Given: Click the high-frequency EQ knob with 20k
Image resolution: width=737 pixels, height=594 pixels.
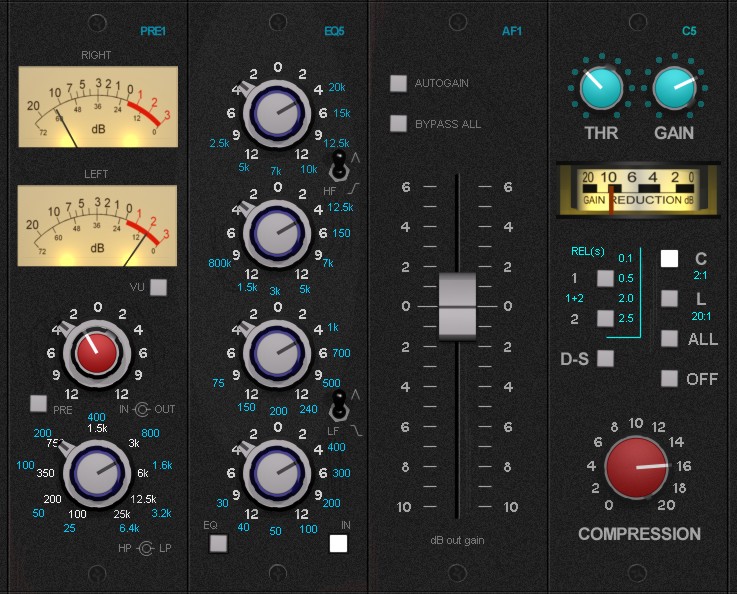Looking at the screenshot, I should [277, 114].
